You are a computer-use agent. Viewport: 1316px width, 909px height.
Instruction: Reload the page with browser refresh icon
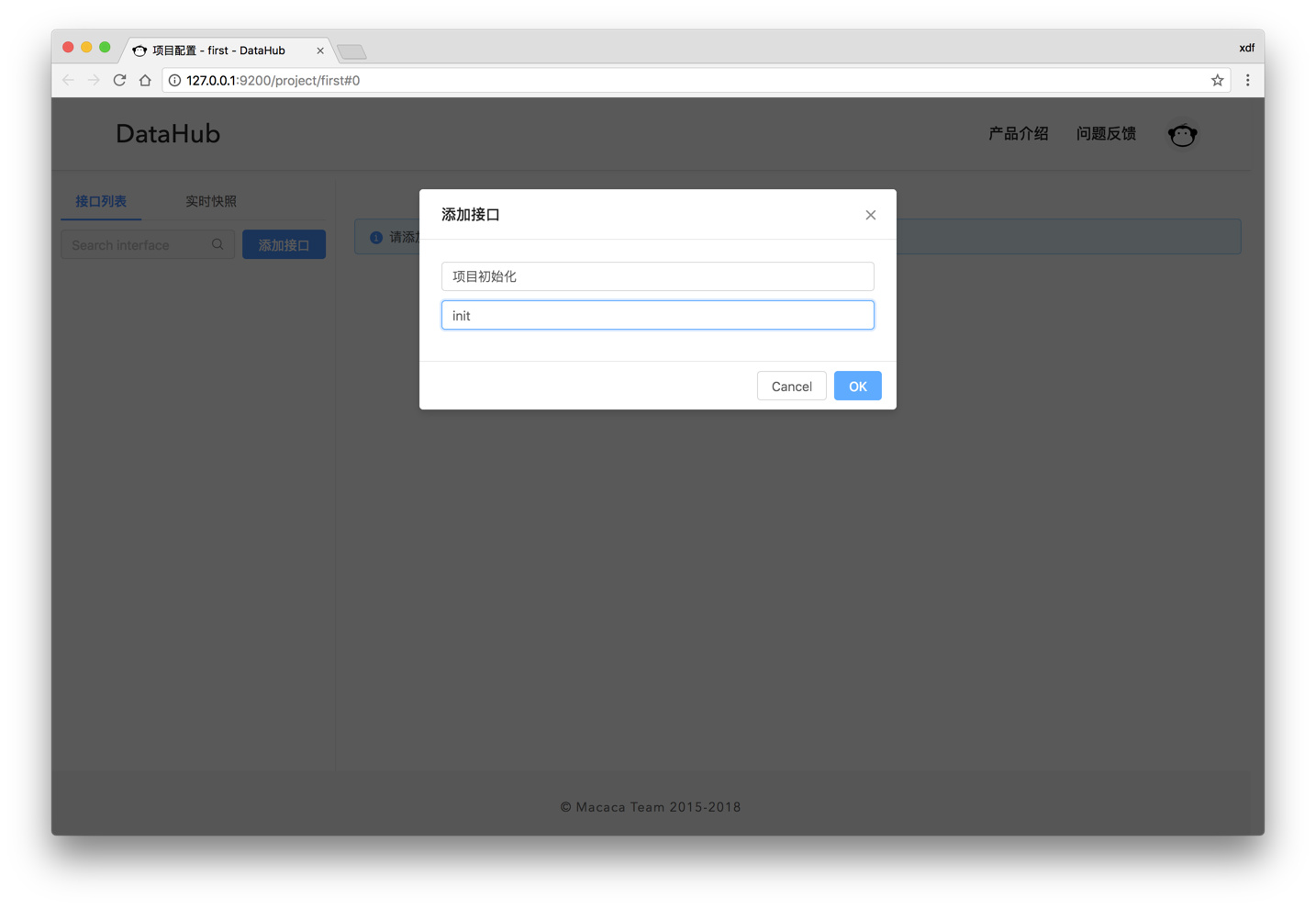tap(119, 81)
